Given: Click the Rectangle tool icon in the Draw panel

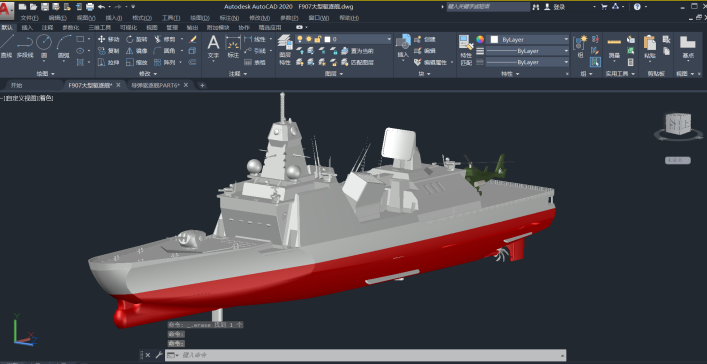Looking at the screenshot, I should tap(80, 39).
